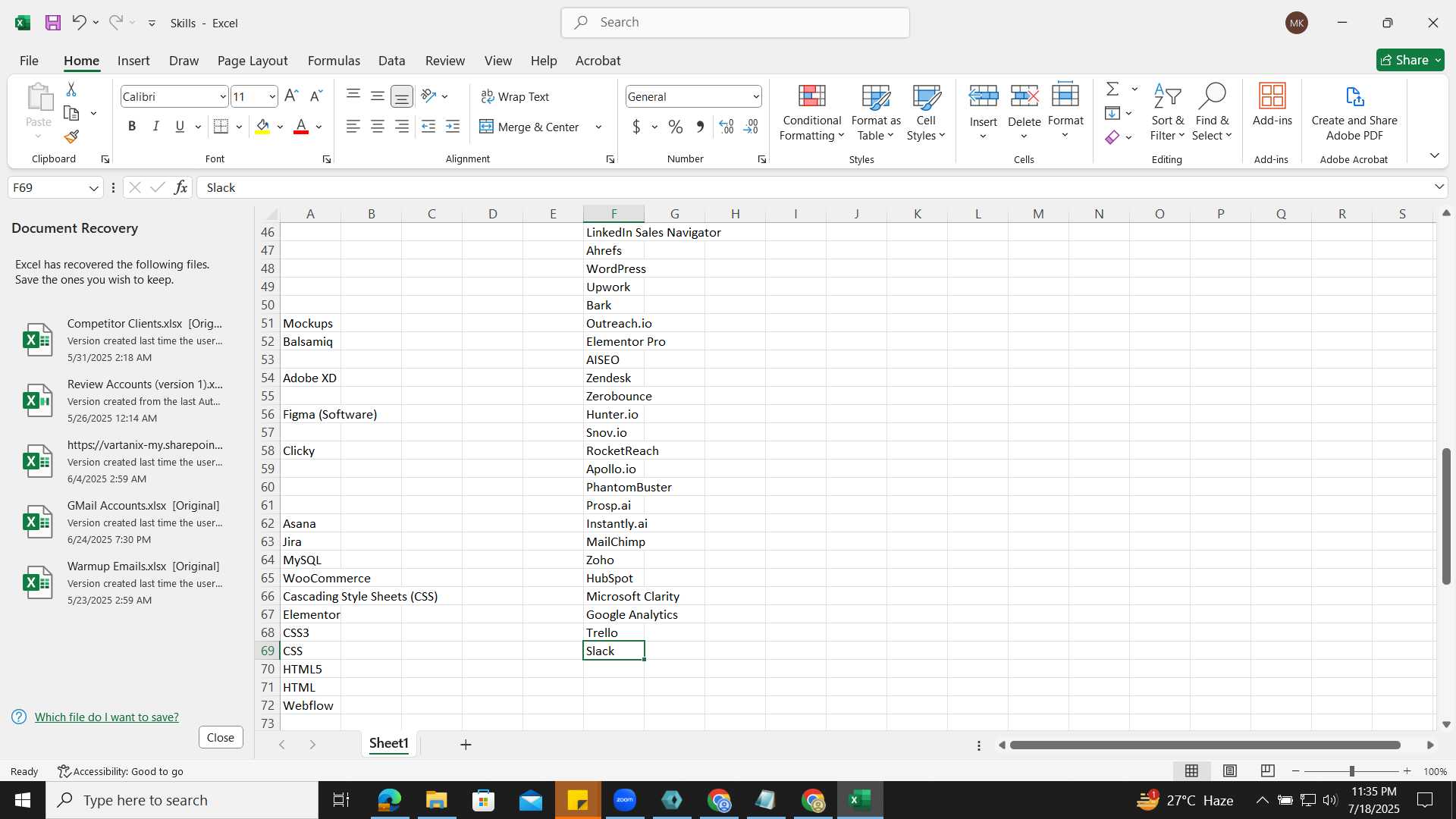This screenshot has height=819, width=1456.
Task: Click the Copy icon
Action: pyautogui.click(x=72, y=114)
